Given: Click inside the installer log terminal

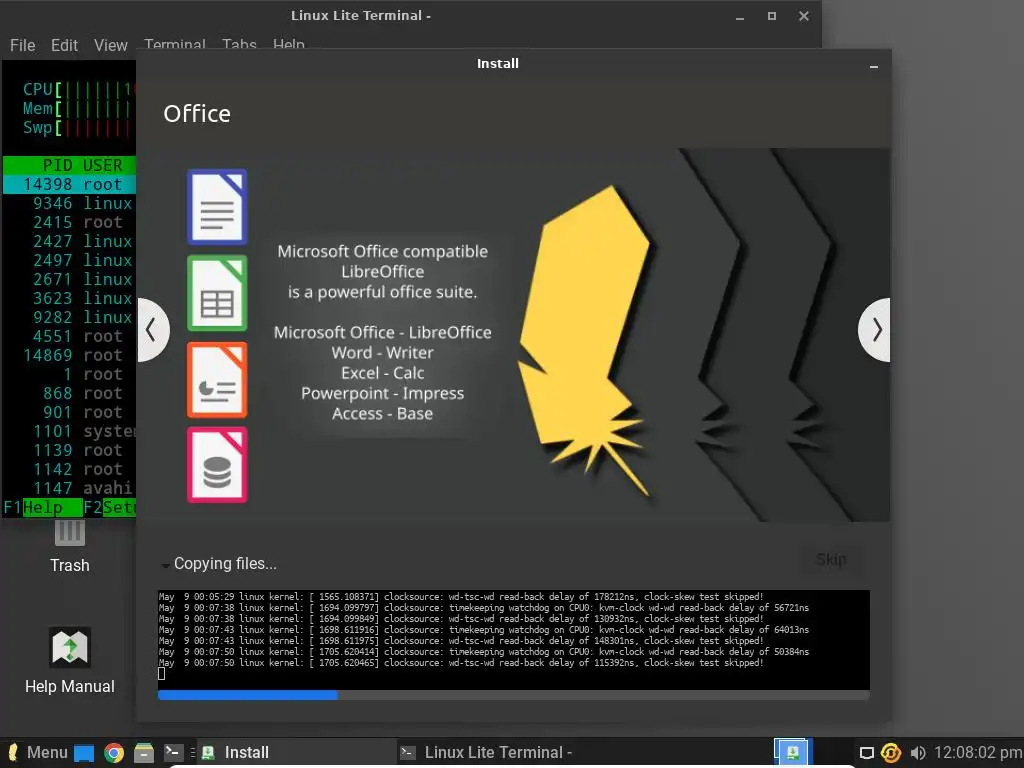Looking at the screenshot, I should tap(513, 639).
